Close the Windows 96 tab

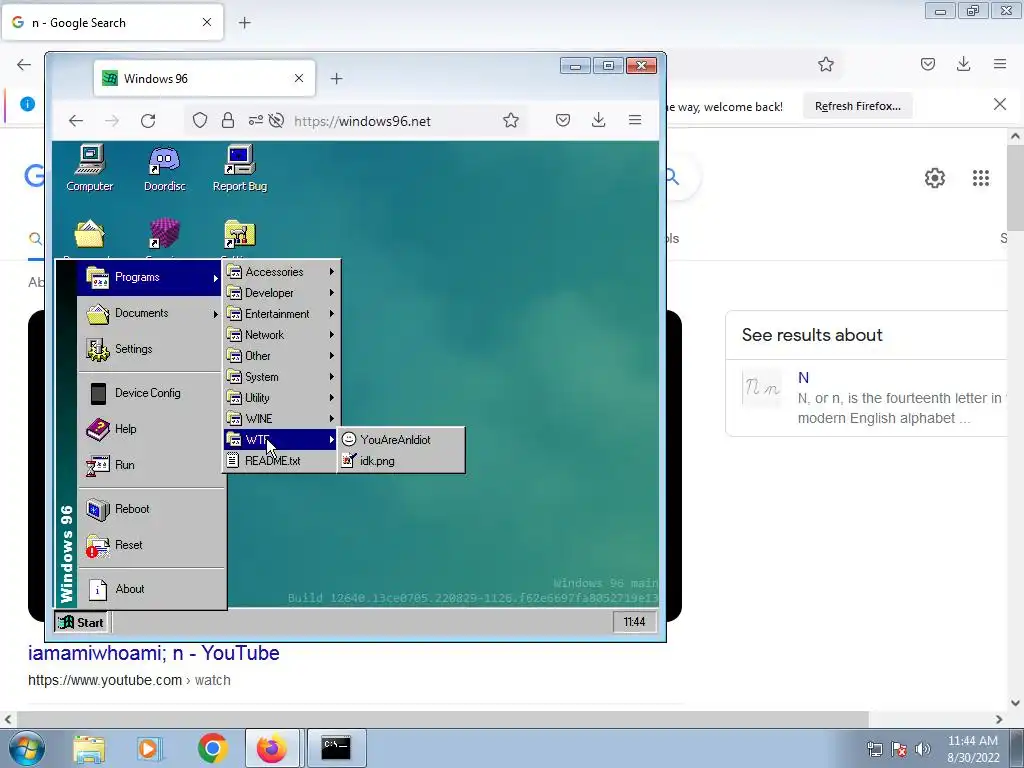tap(298, 78)
